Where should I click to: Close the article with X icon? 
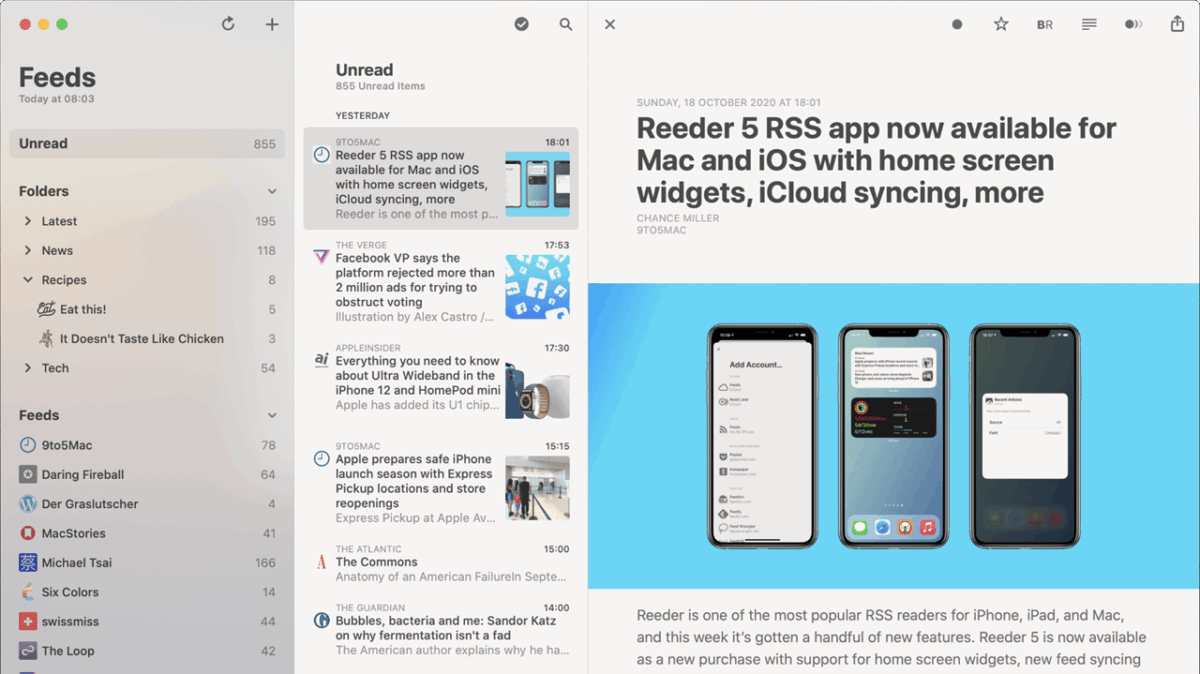pos(610,24)
